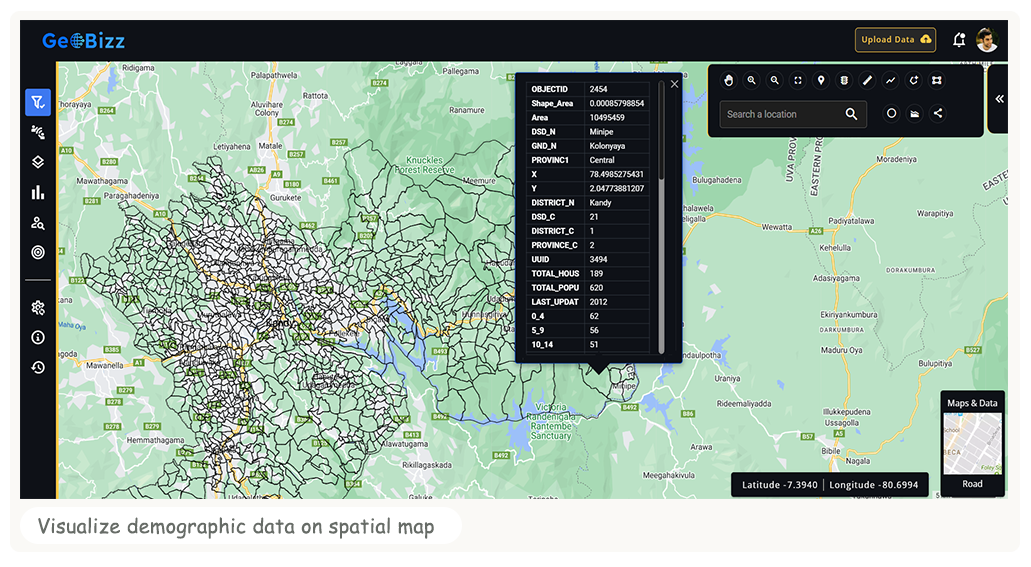The height and width of the screenshot is (567, 1031).
Task: Collapse the panel with double chevron
Action: coord(999,99)
